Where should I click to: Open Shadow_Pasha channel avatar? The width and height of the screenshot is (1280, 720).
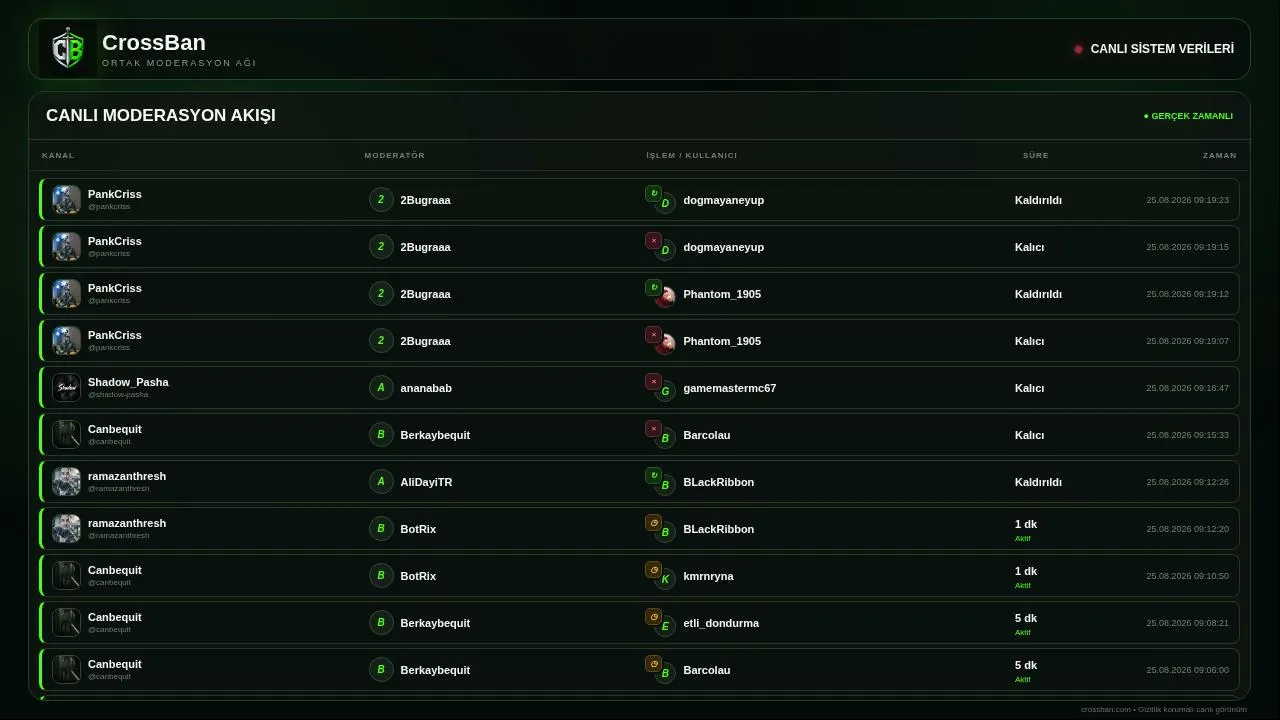[x=67, y=388]
